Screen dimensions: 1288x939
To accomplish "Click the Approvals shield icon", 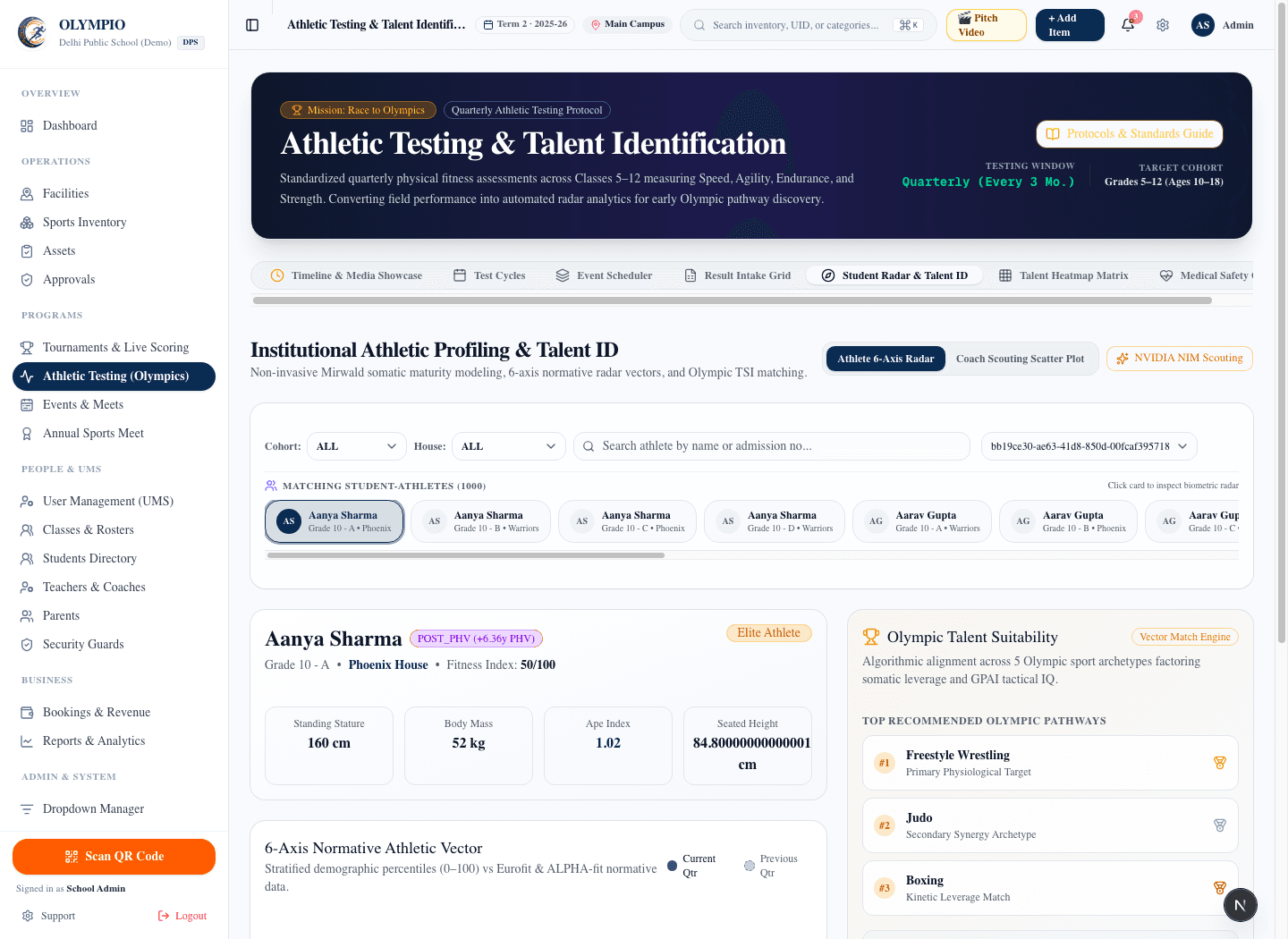I will point(27,280).
